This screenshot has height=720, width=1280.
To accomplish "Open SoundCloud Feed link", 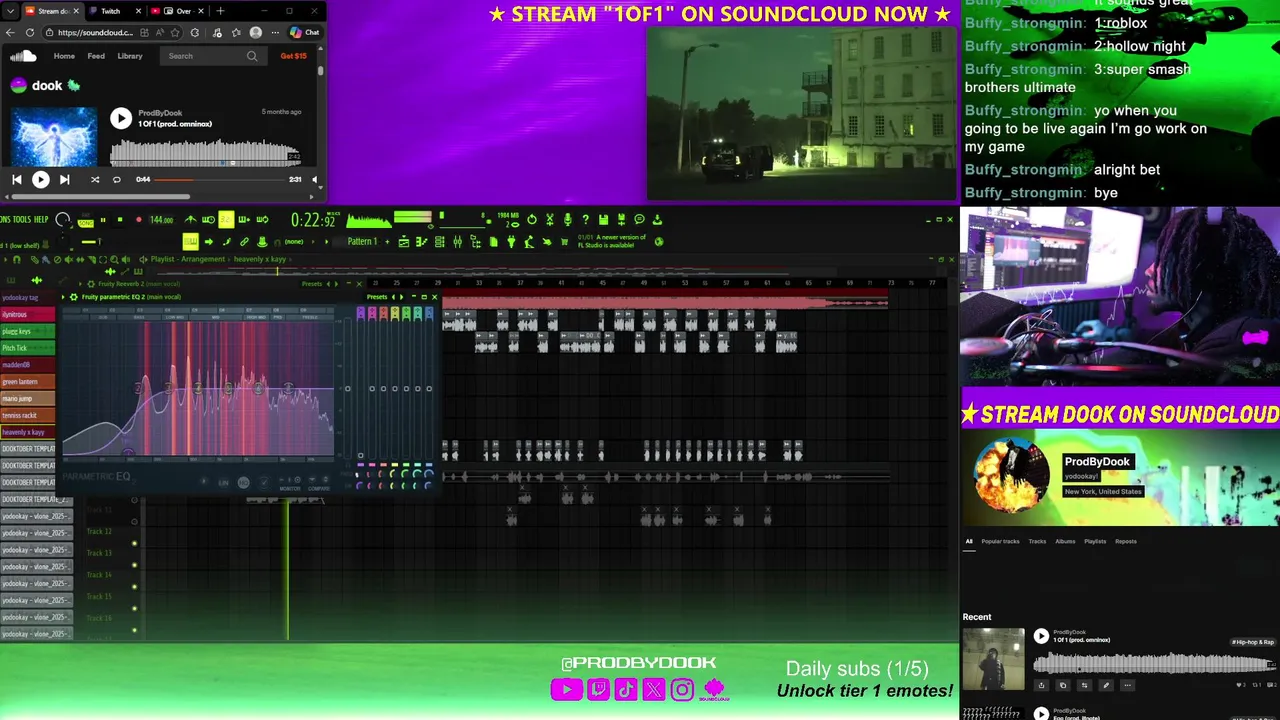I will click(x=96, y=56).
